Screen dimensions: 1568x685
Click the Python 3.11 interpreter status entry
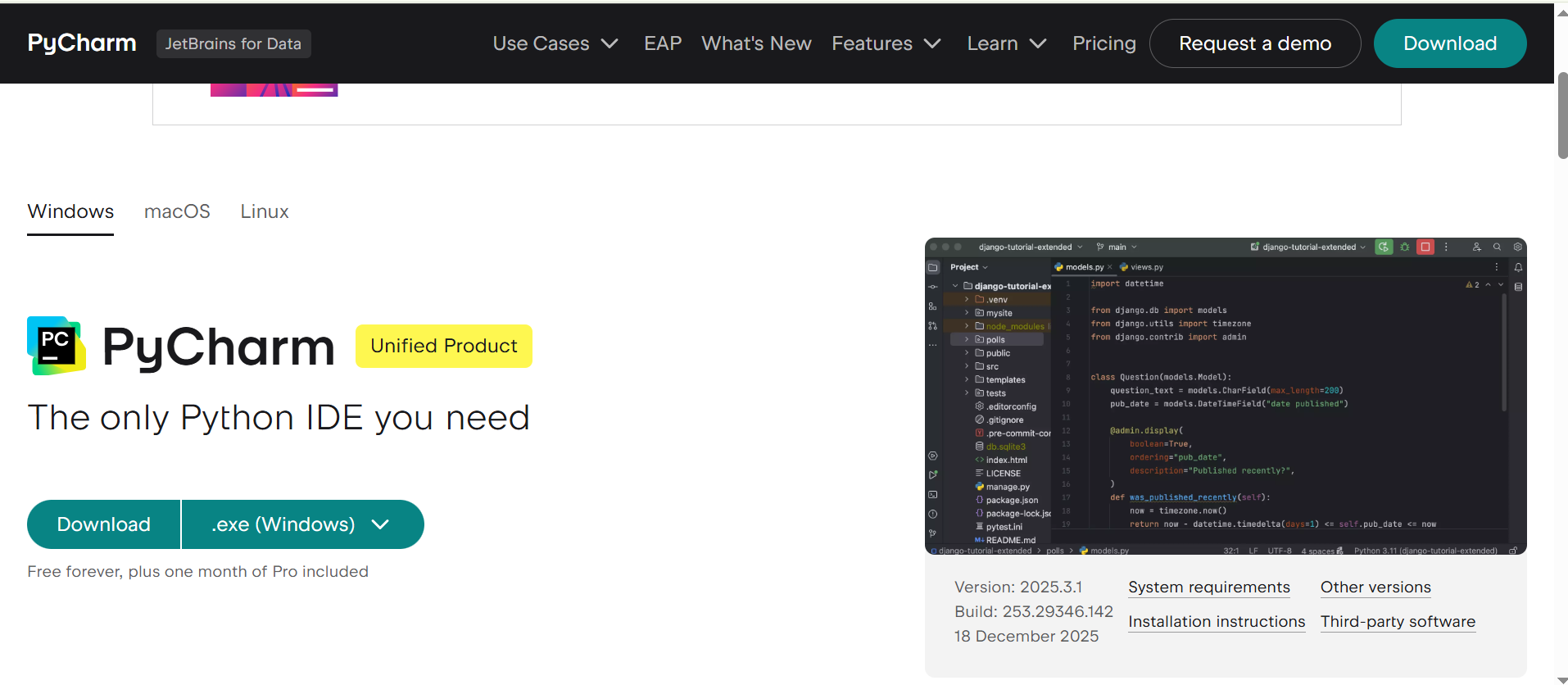[x=1425, y=551]
